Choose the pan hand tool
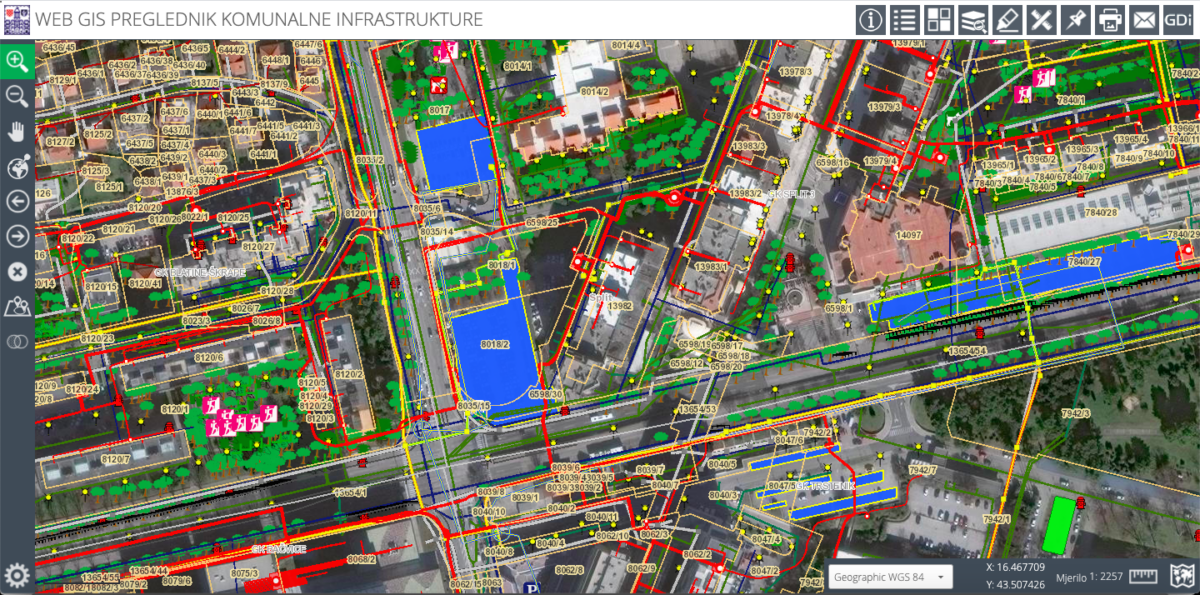The image size is (1200, 595). (x=17, y=131)
